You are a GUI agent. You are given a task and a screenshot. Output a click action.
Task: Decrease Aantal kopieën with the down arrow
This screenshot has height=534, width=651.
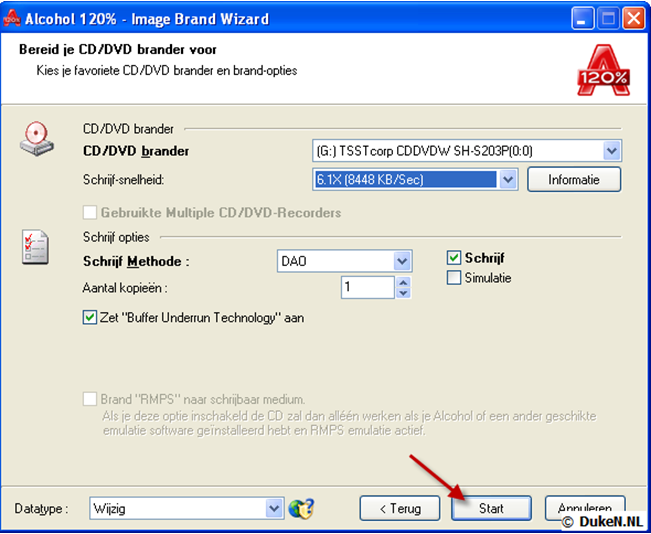point(403,293)
